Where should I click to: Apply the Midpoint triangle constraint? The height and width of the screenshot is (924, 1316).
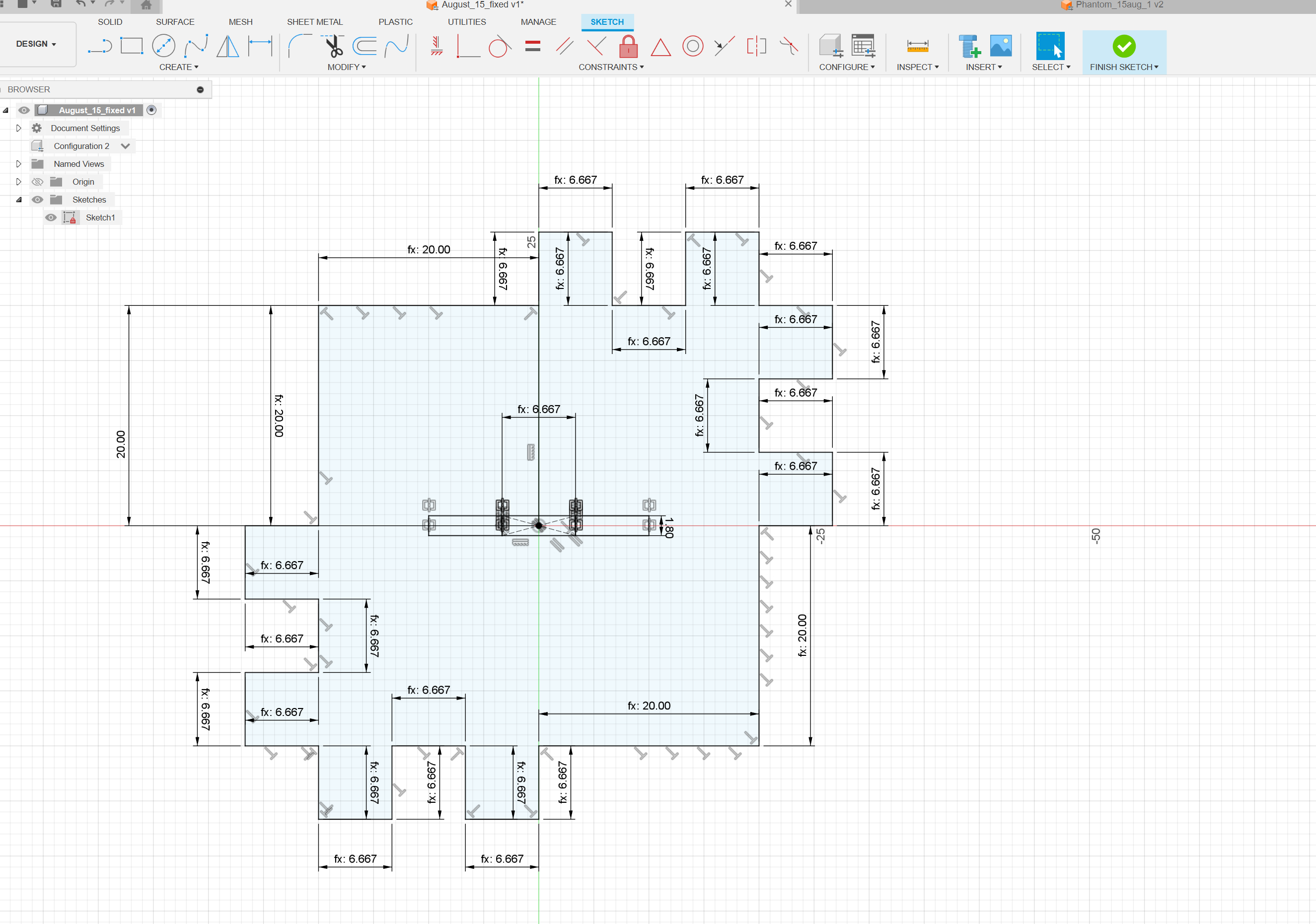tap(660, 47)
